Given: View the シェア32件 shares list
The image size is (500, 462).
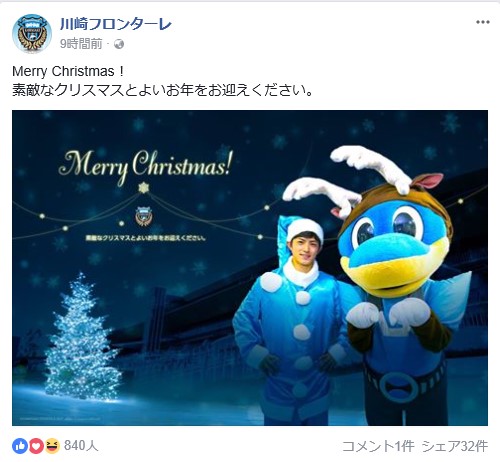Looking at the screenshot, I should [455, 446].
